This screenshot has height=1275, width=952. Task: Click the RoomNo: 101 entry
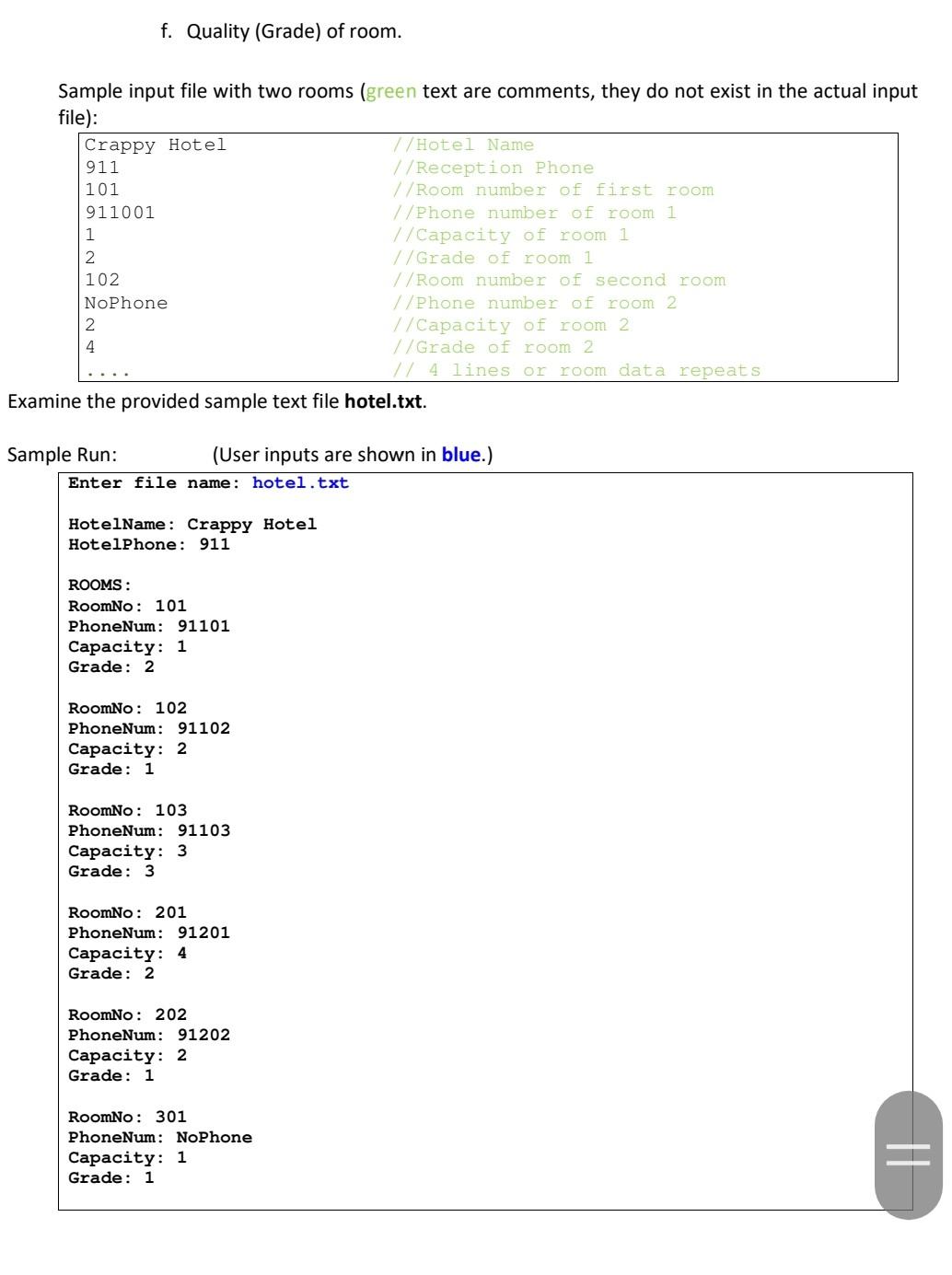click(129, 605)
